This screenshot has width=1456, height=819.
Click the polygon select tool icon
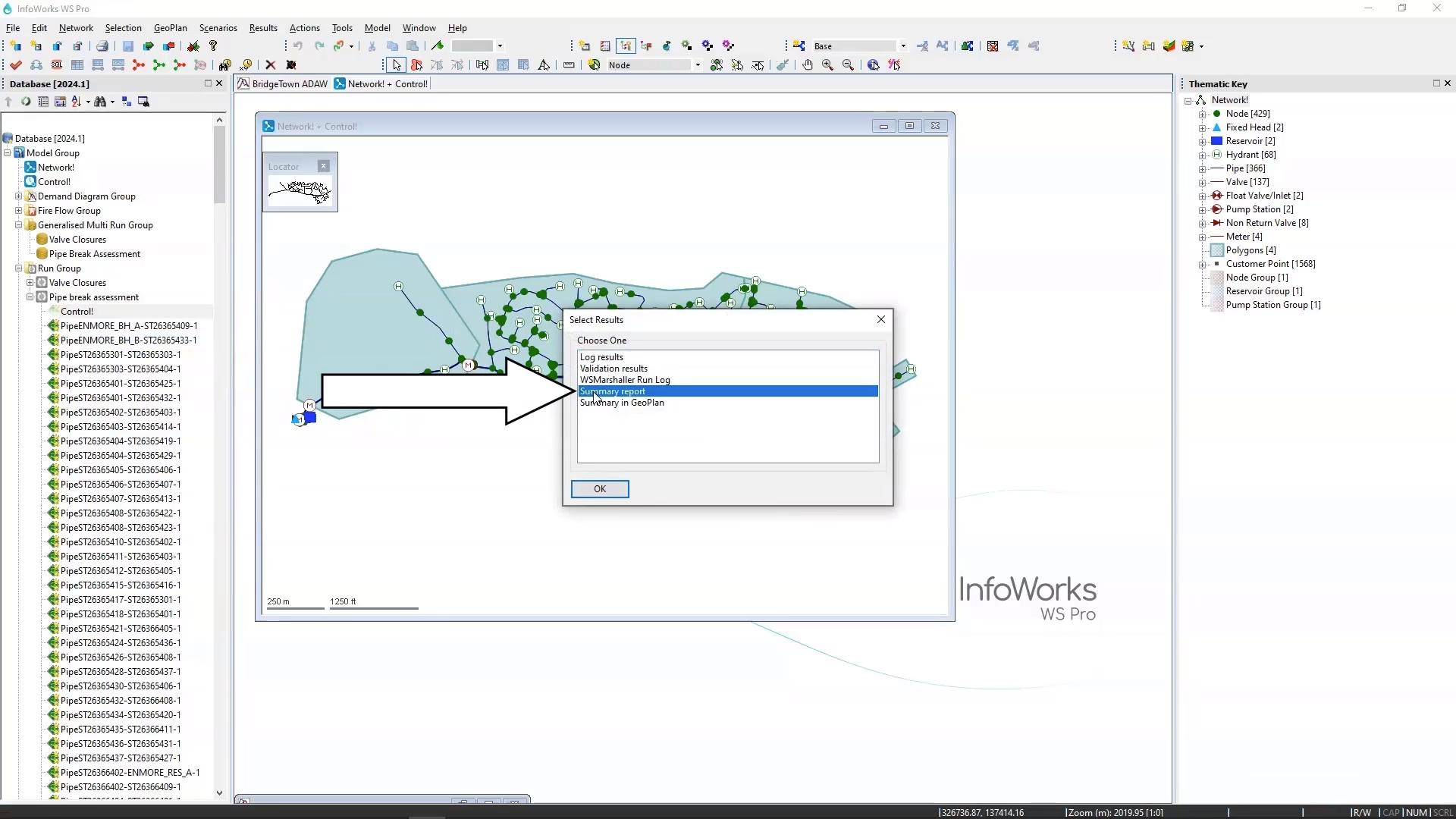[x=416, y=65]
